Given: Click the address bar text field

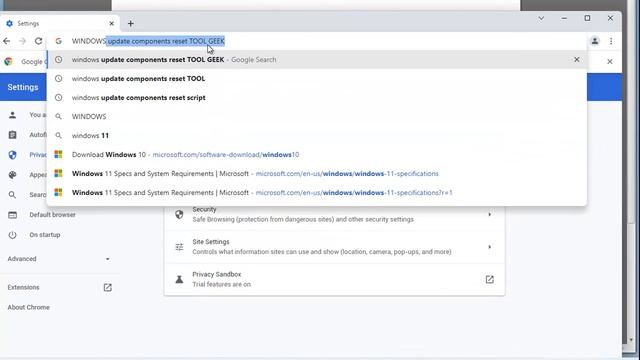Looking at the screenshot, I should (318, 41).
